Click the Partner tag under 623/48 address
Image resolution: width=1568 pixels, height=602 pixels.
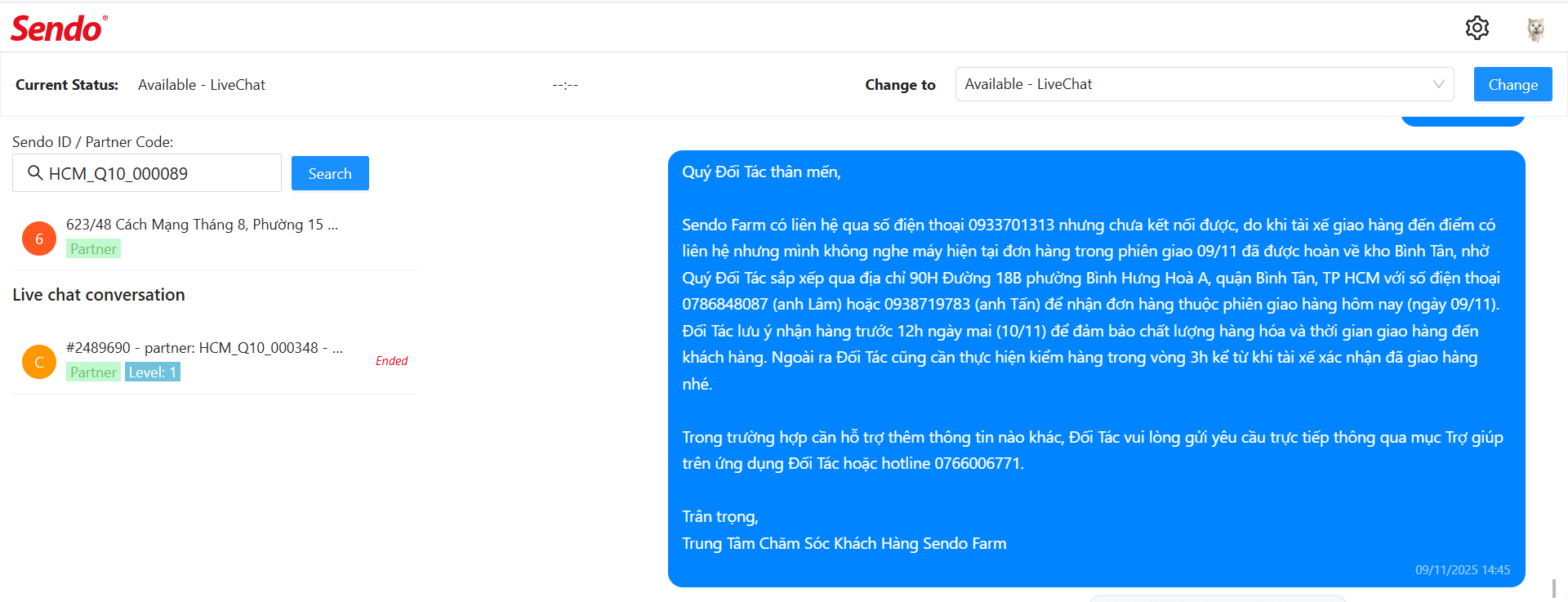click(93, 249)
